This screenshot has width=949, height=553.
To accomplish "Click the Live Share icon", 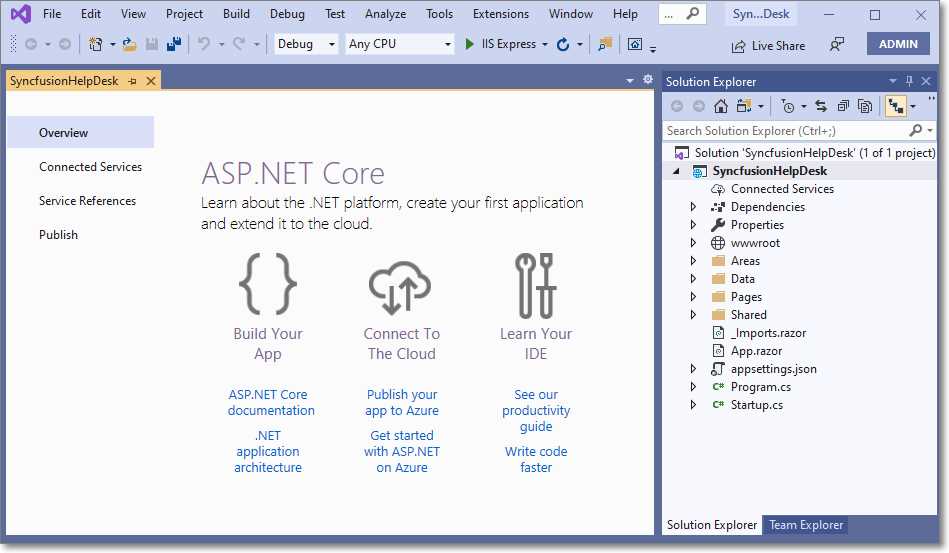I will pos(738,46).
